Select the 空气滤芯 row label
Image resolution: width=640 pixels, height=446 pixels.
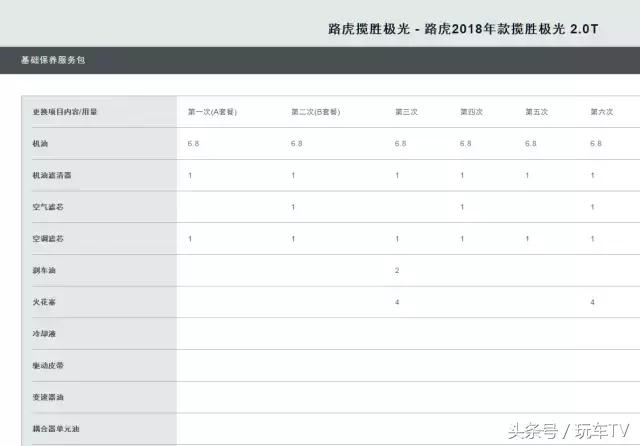click(x=48, y=207)
